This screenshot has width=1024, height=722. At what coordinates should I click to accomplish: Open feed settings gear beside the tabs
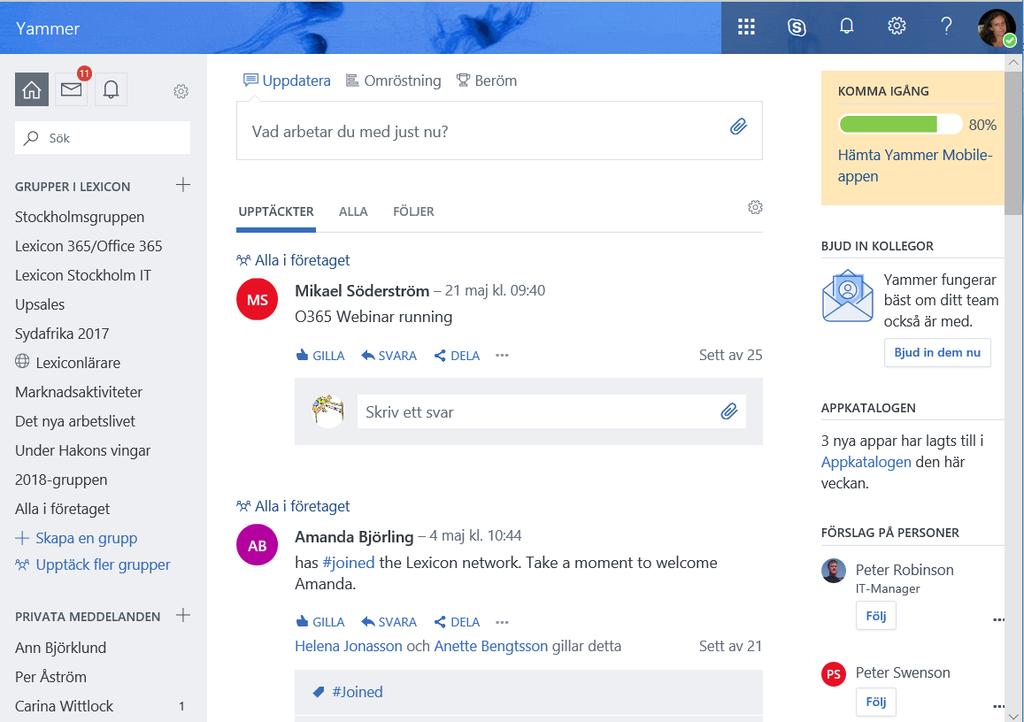(755, 207)
